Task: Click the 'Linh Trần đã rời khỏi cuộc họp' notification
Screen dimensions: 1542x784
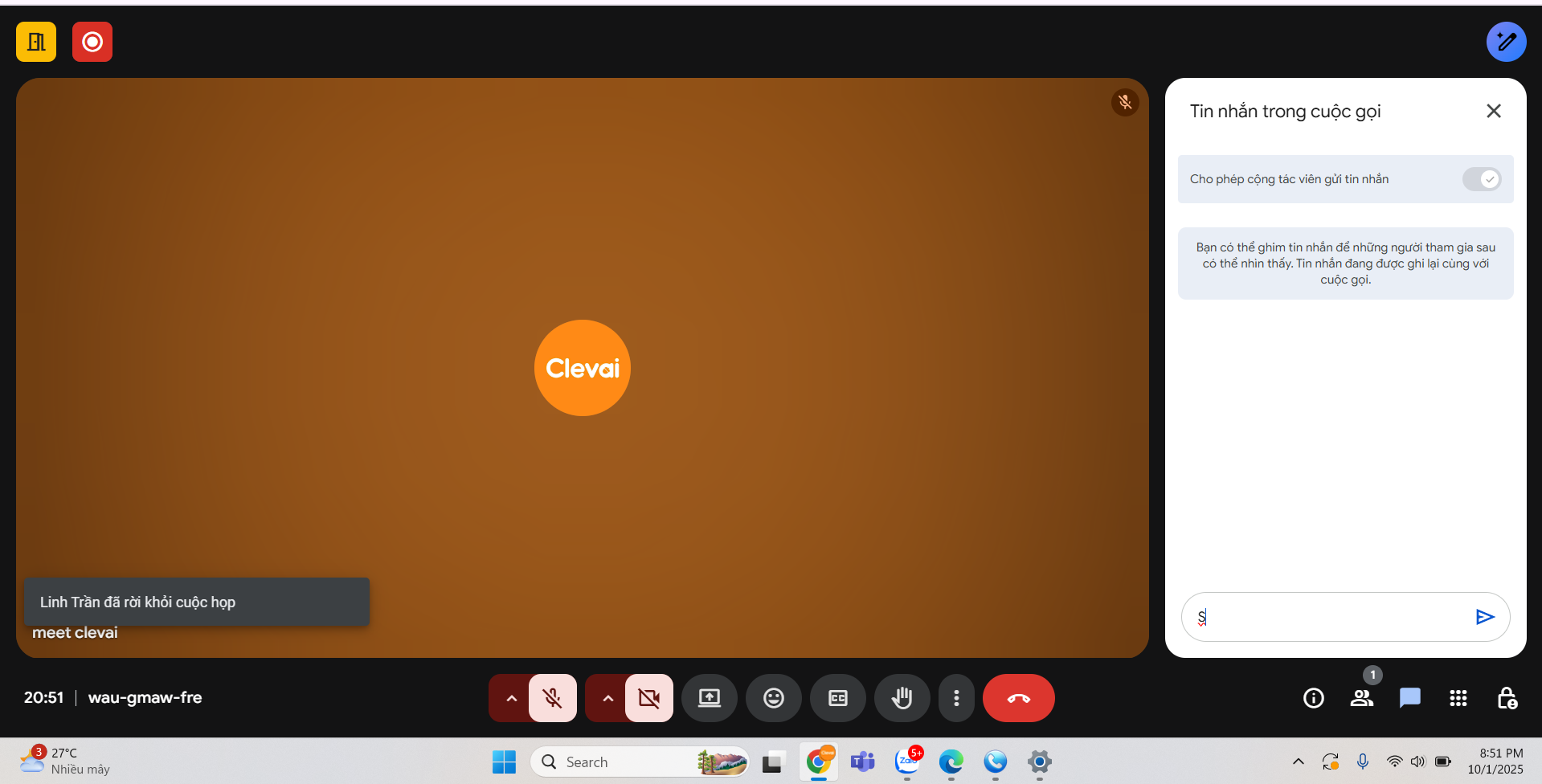Action: 197,602
